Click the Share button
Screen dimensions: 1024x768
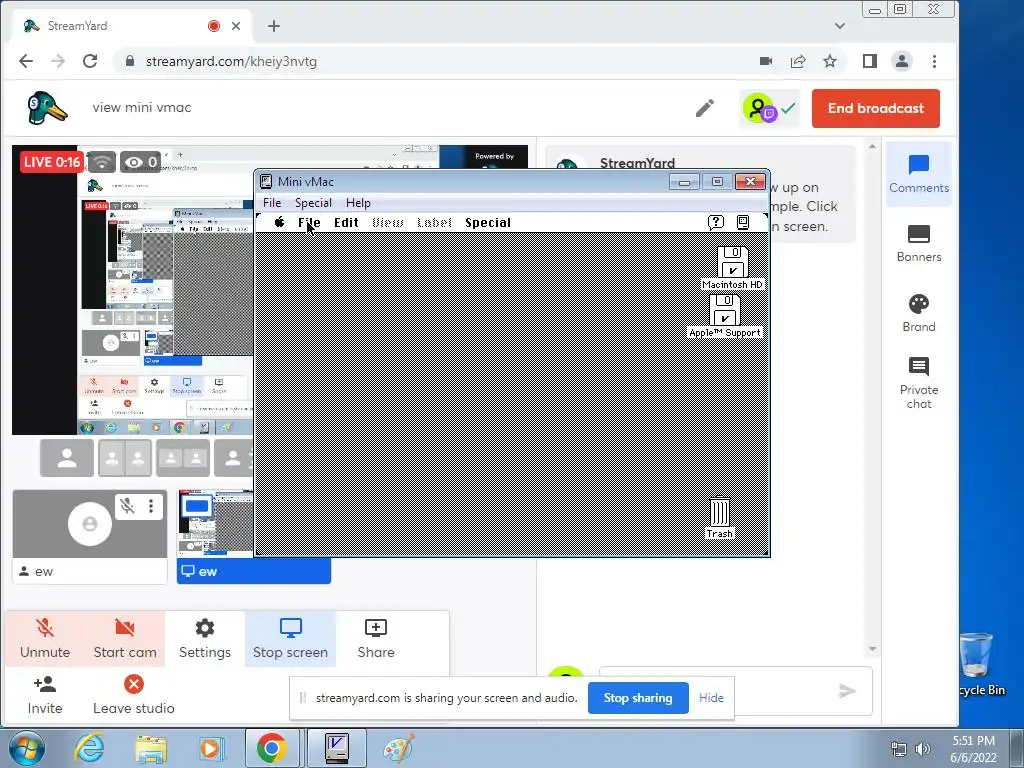click(x=376, y=639)
